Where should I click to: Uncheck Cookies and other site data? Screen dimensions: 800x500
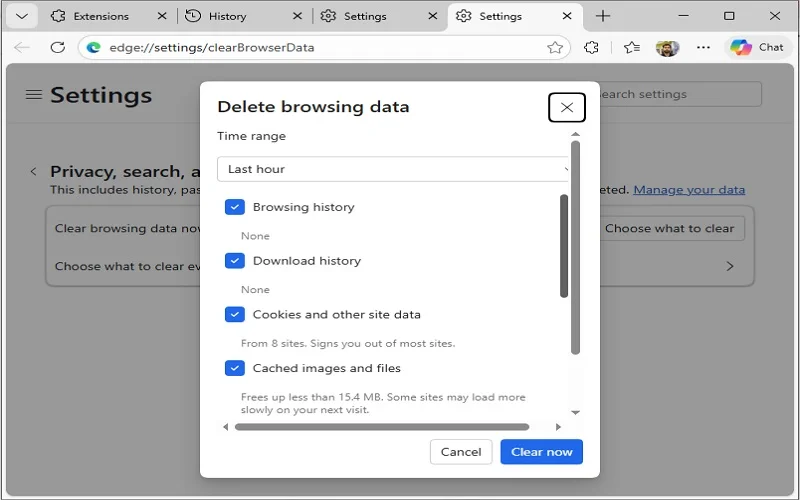235,314
